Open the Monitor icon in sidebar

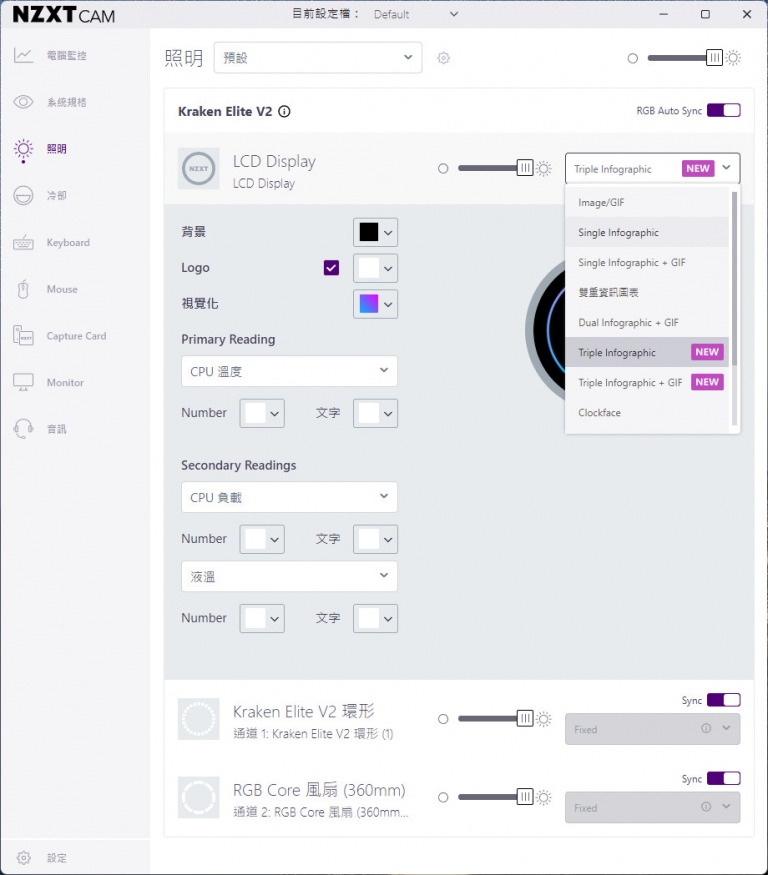(x=23, y=382)
